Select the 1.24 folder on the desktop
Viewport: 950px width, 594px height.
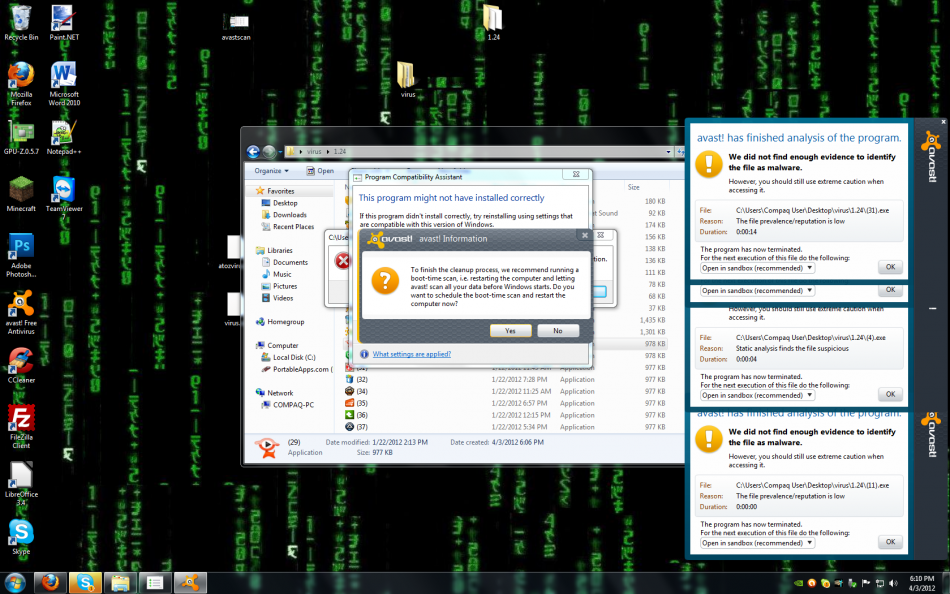click(493, 23)
